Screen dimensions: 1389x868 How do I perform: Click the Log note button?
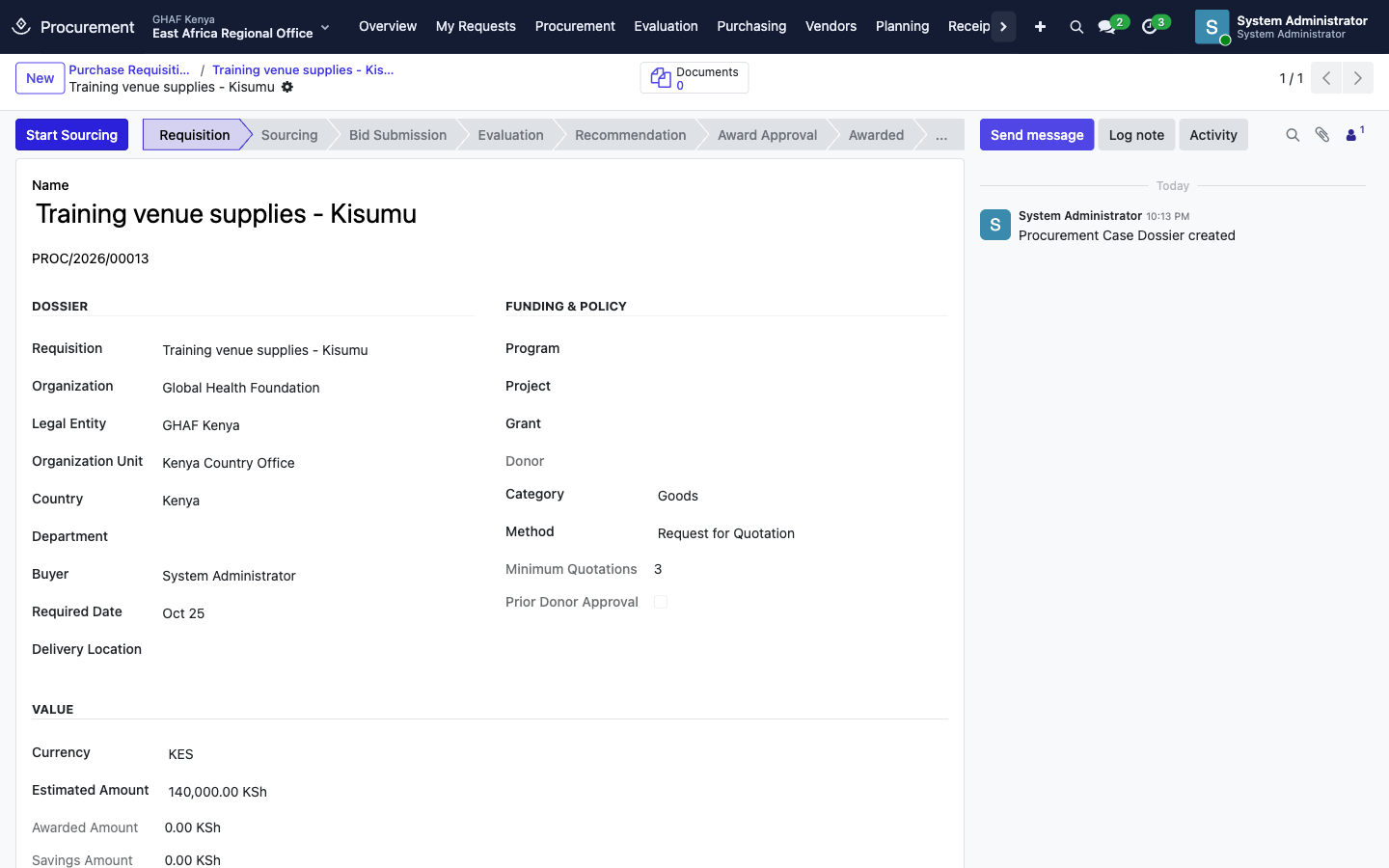1136,135
